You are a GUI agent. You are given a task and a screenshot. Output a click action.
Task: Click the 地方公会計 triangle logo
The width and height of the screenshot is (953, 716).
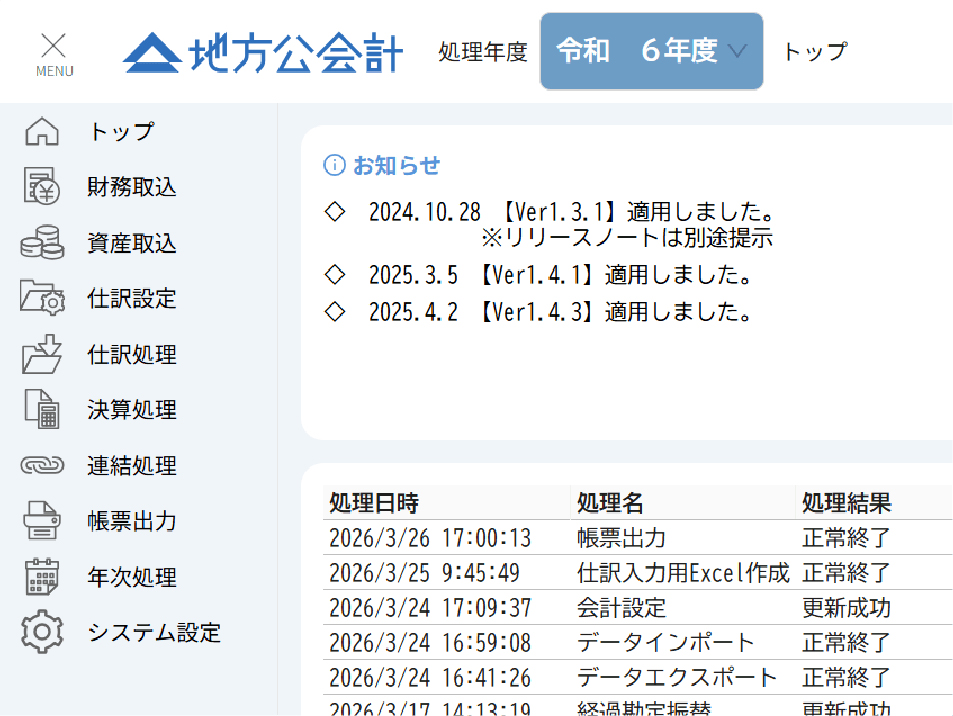coord(152,53)
